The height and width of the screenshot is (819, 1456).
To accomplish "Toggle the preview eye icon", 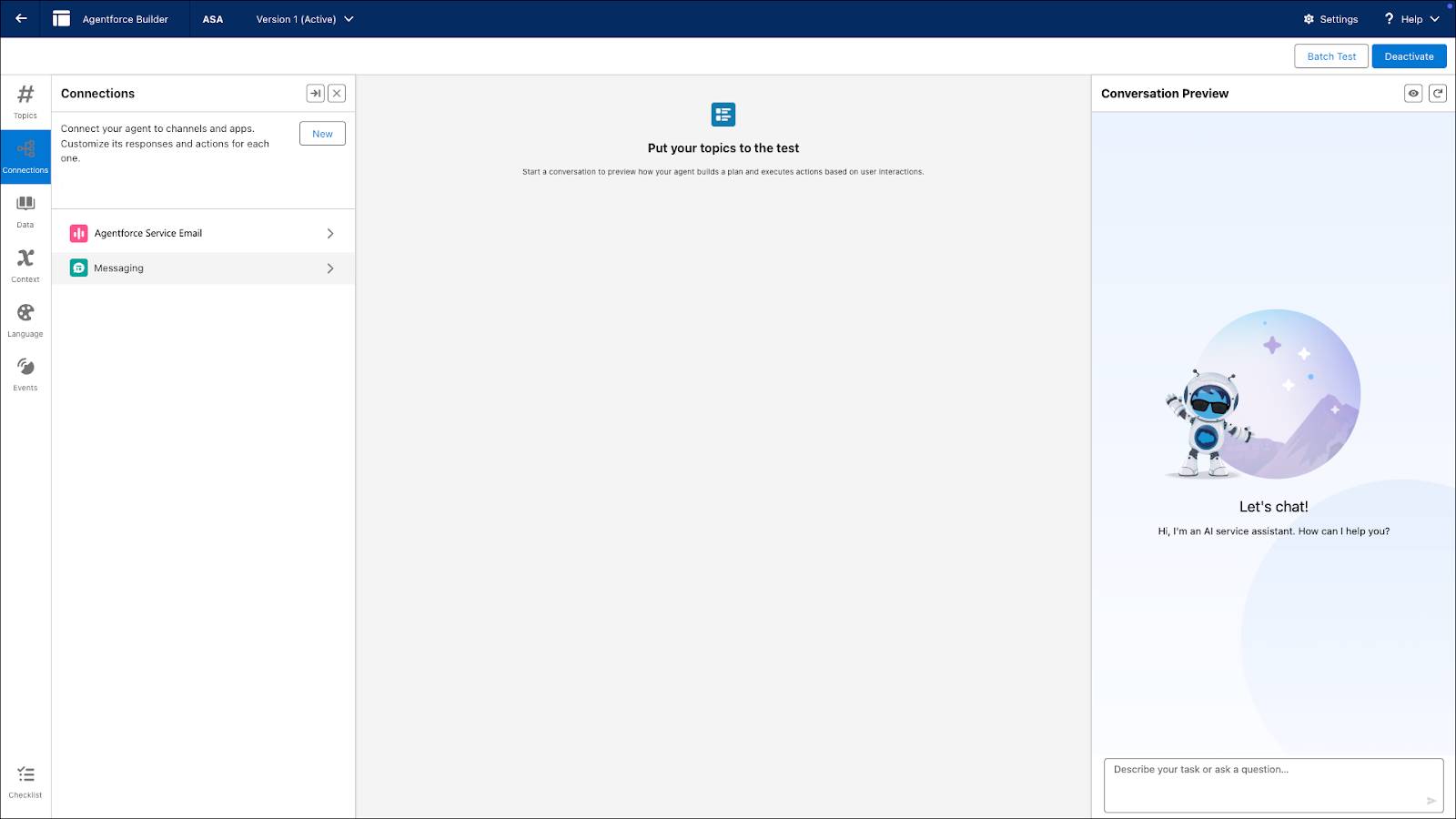I will (x=1412, y=93).
